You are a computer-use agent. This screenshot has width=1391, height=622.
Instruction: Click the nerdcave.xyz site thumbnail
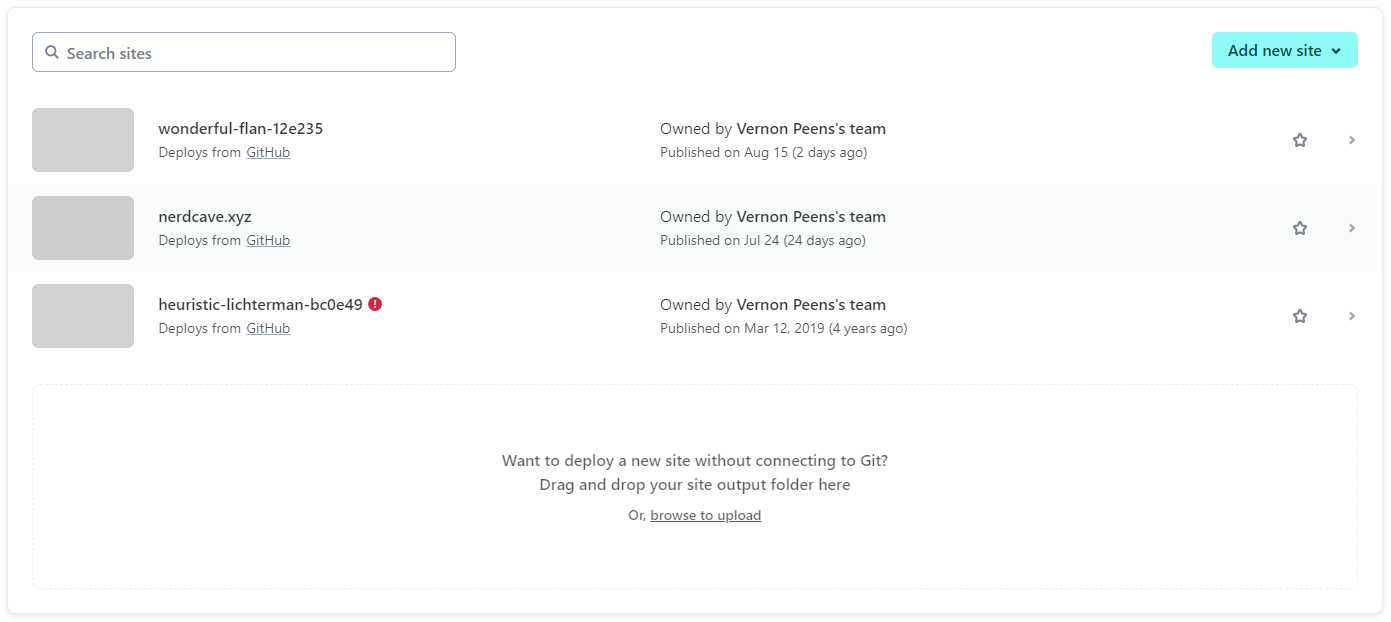(83, 228)
